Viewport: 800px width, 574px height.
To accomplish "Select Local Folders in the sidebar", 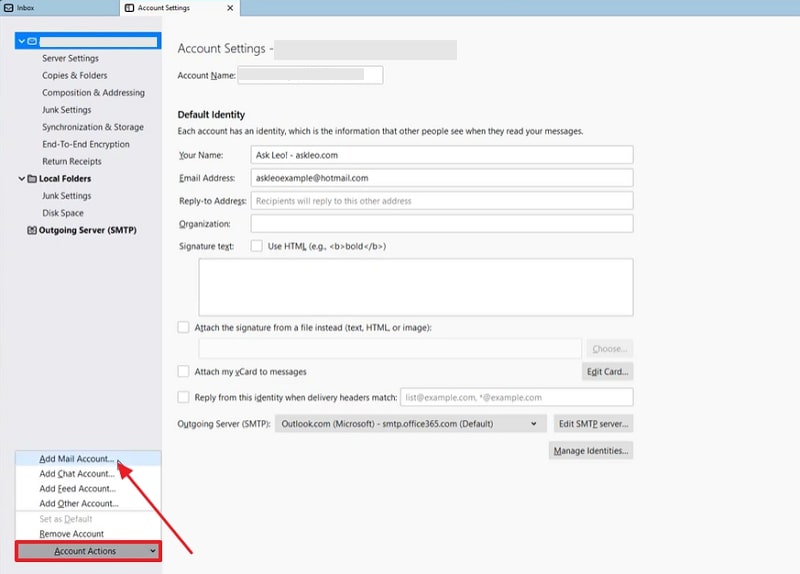I will click(x=65, y=179).
